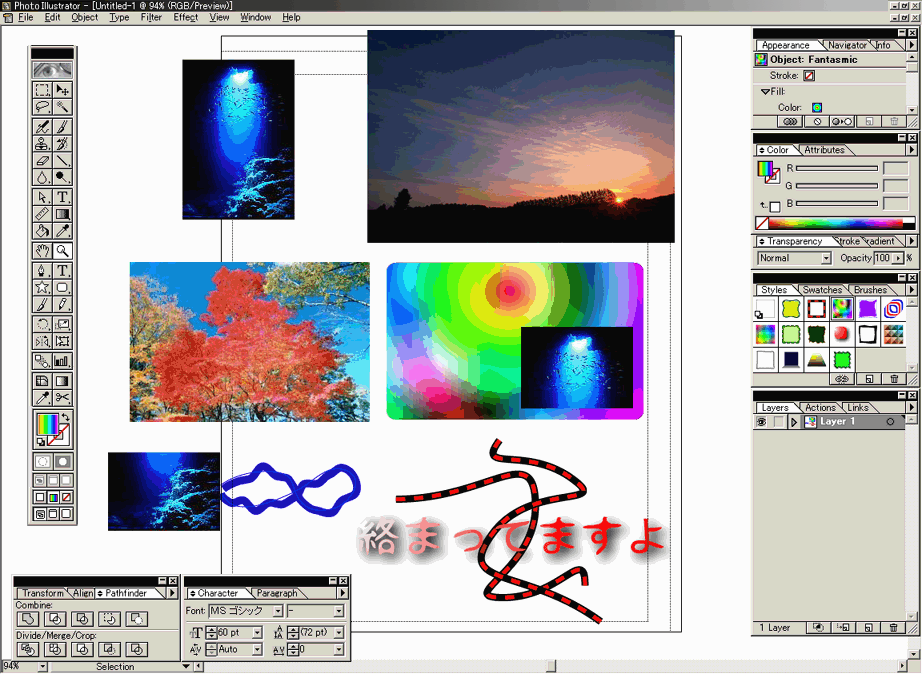922x674 pixels.
Task: Pick the Scissors tool in toolbox
Action: pos(63,399)
